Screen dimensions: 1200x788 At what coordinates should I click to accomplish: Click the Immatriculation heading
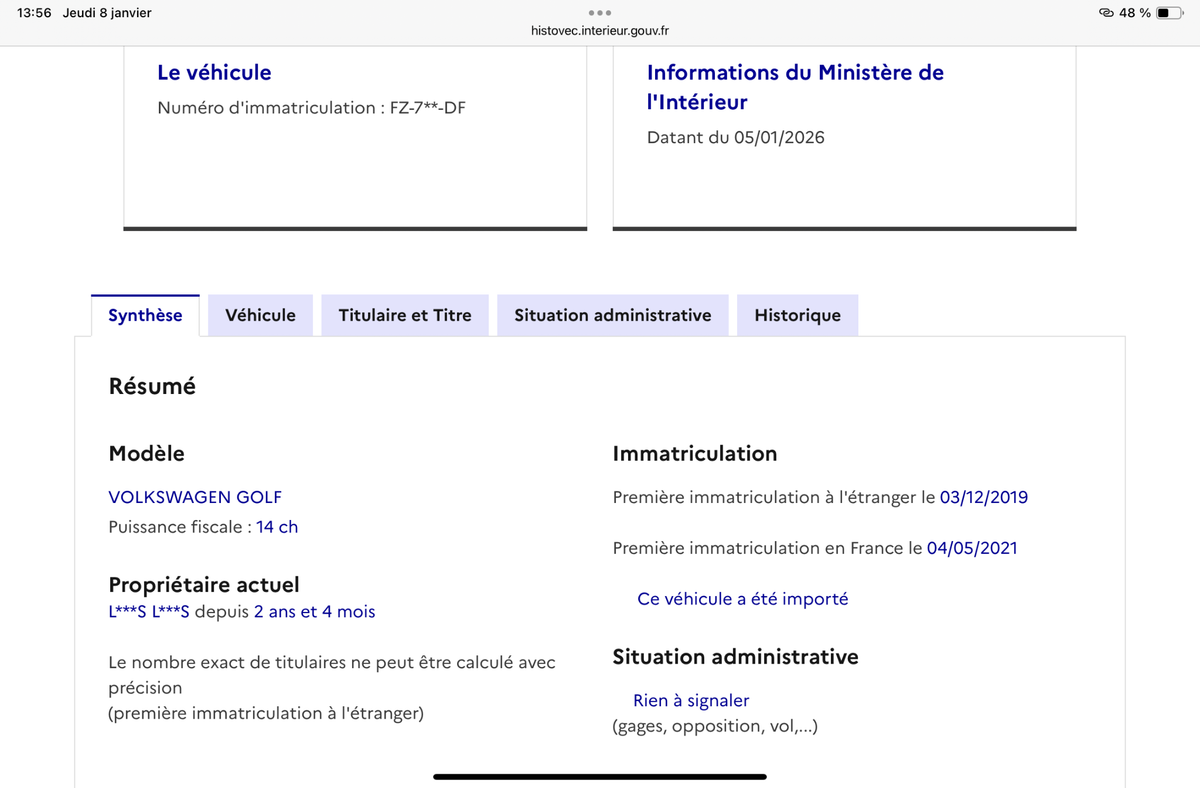[x=695, y=454]
